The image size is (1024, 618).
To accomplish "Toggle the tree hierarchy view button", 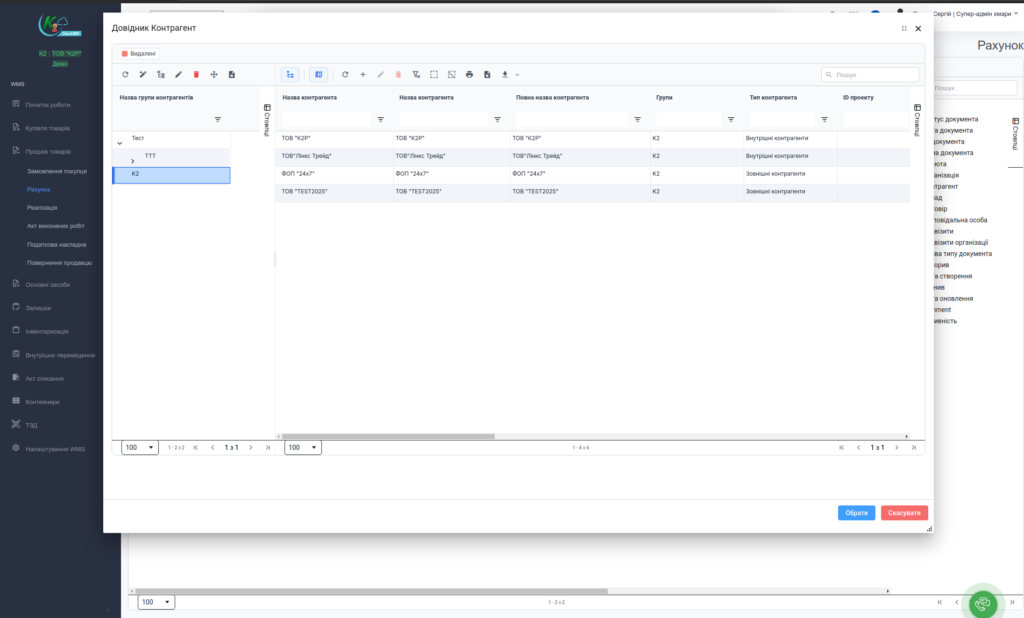I will coord(290,74).
